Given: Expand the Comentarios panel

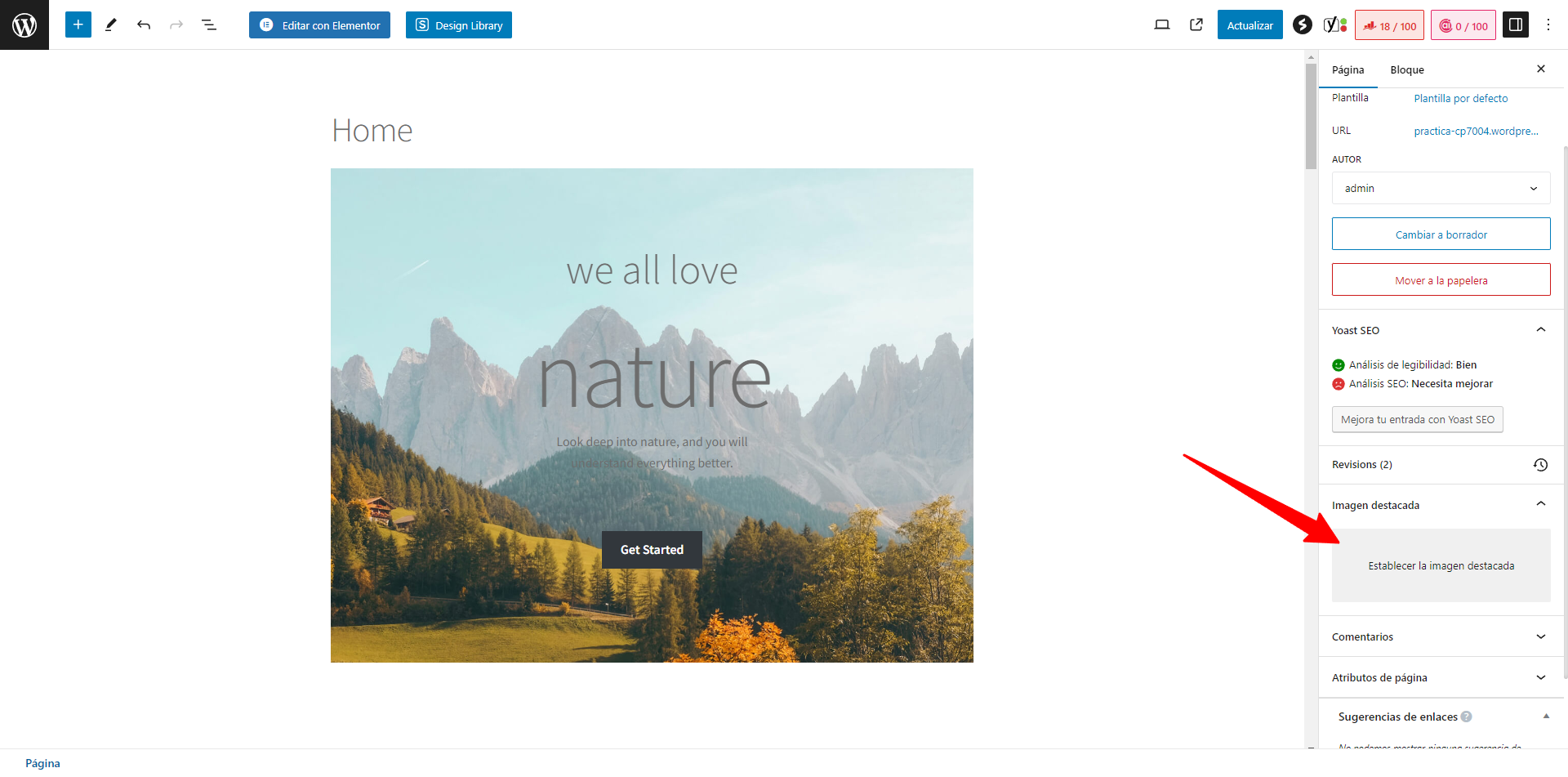Looking at the screenshot, I should (1441, 636).
